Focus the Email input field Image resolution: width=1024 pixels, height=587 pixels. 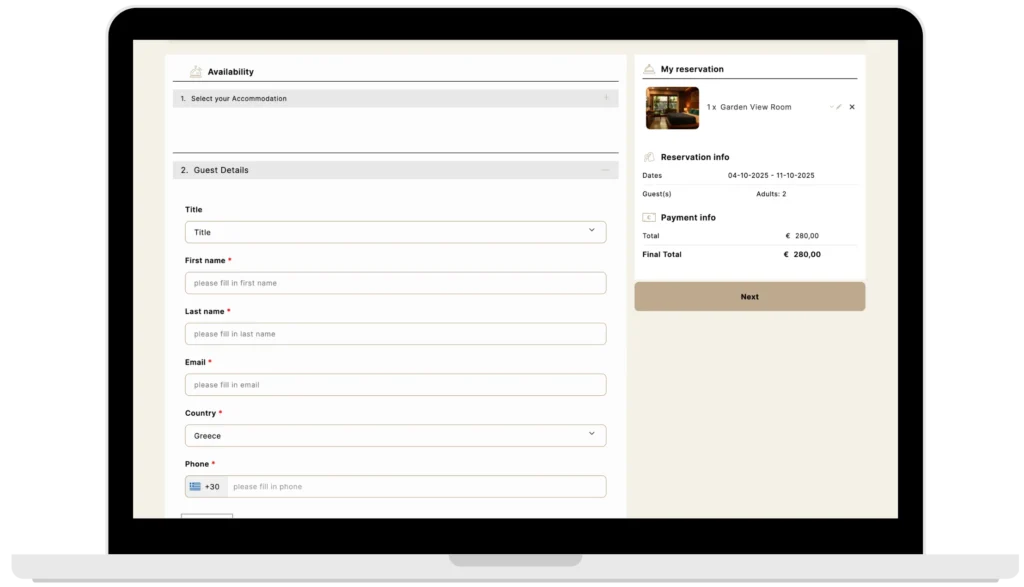[x=395, y=385]
